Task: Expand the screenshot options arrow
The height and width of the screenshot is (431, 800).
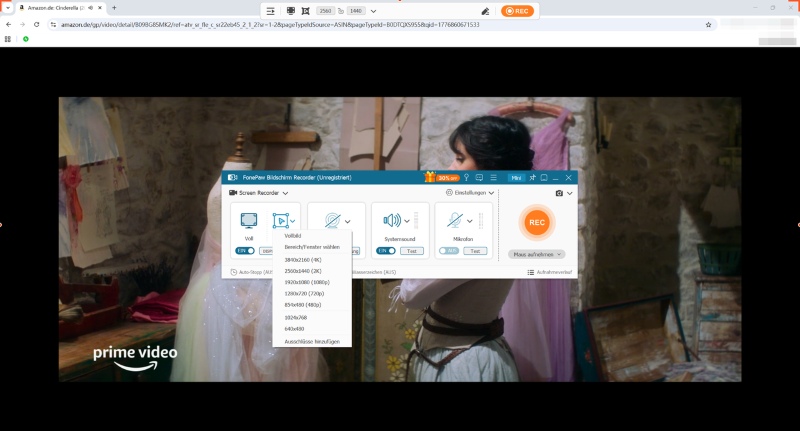Action: click(569, 193)
